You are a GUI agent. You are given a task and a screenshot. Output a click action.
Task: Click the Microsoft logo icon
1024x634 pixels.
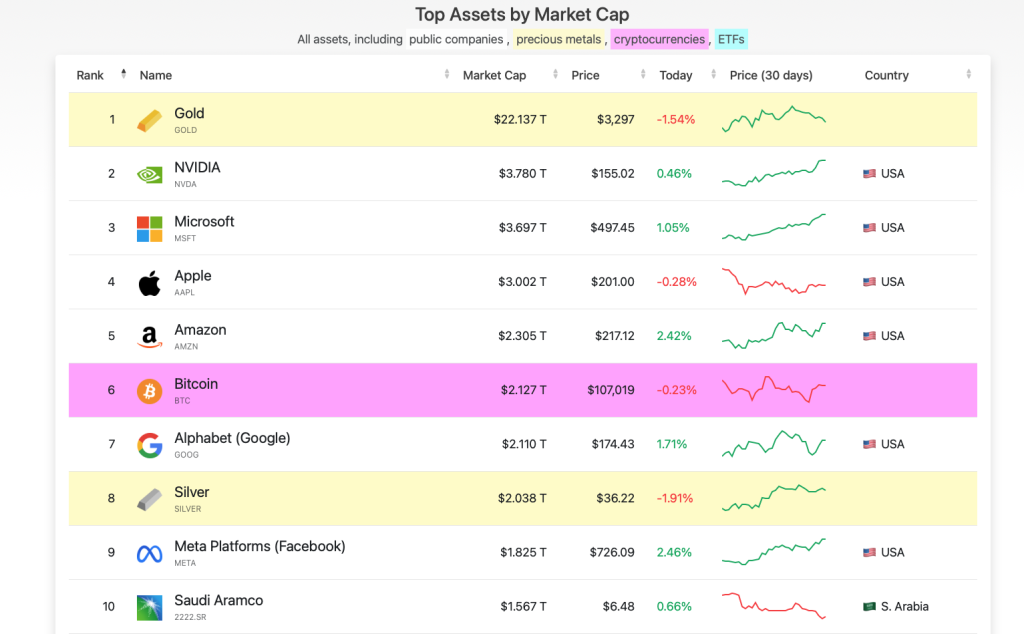coord(150,229)
